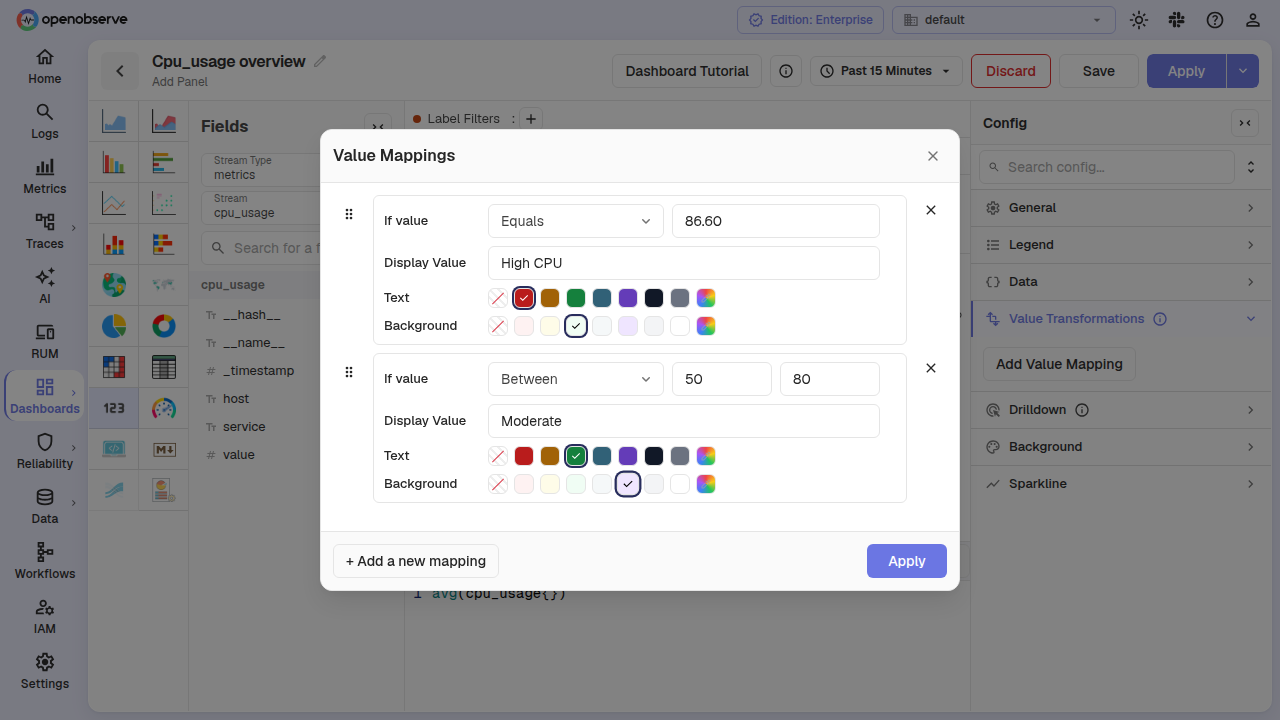
Task: Open the Slack community icon
Action: tap(1177, 20)
